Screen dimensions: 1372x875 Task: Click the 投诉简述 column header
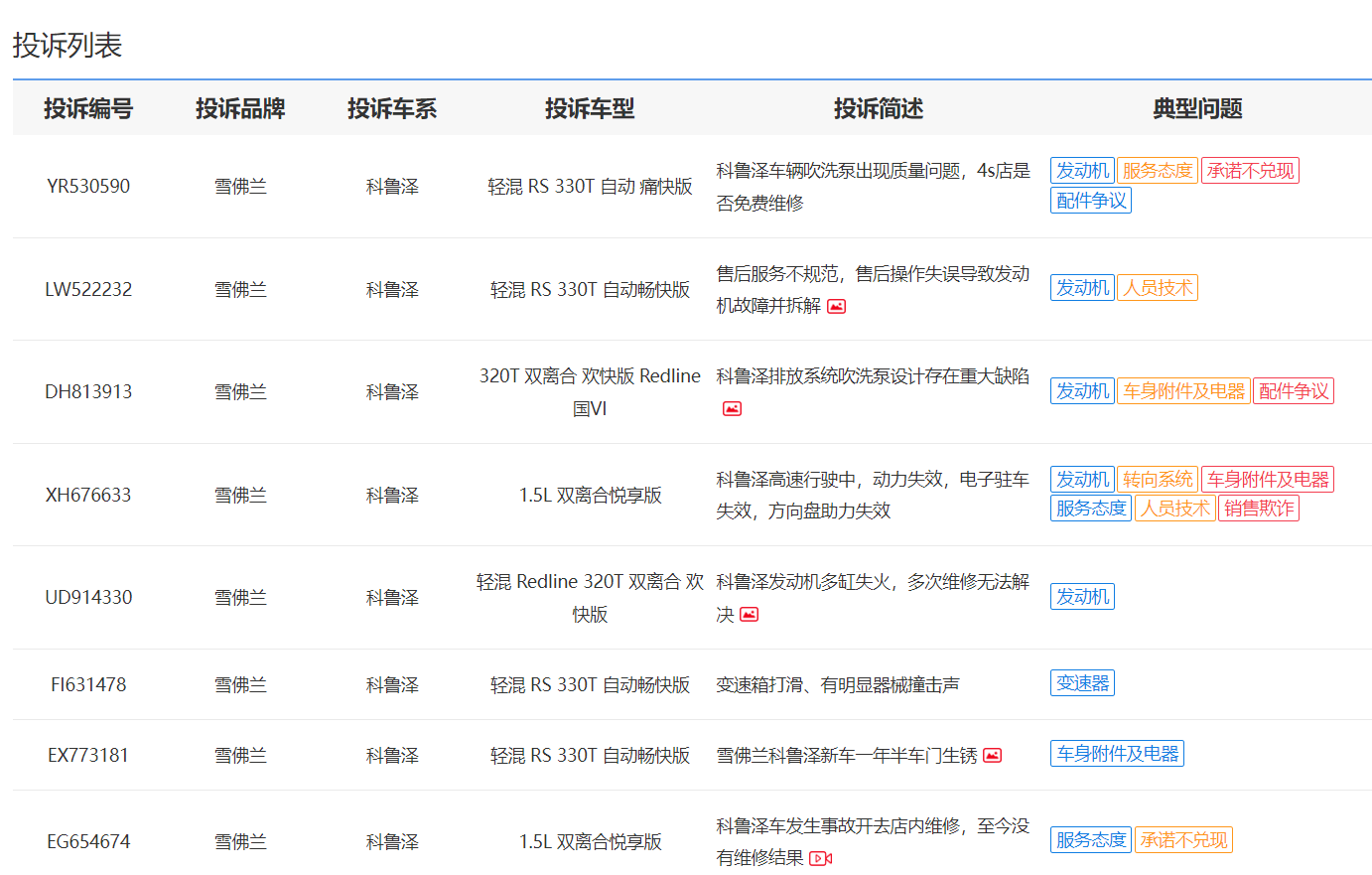tap(879, 108)
